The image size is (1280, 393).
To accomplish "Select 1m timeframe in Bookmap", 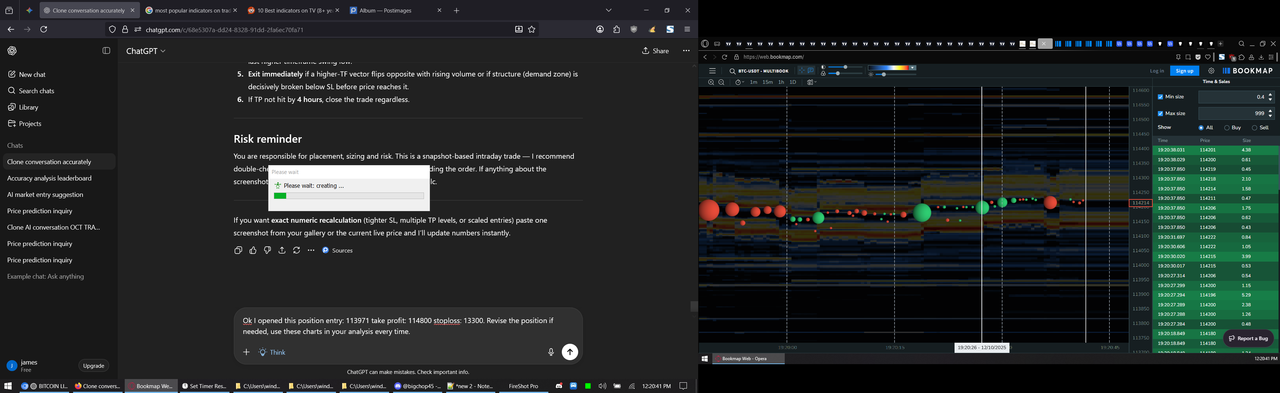I will click(753, 82).
